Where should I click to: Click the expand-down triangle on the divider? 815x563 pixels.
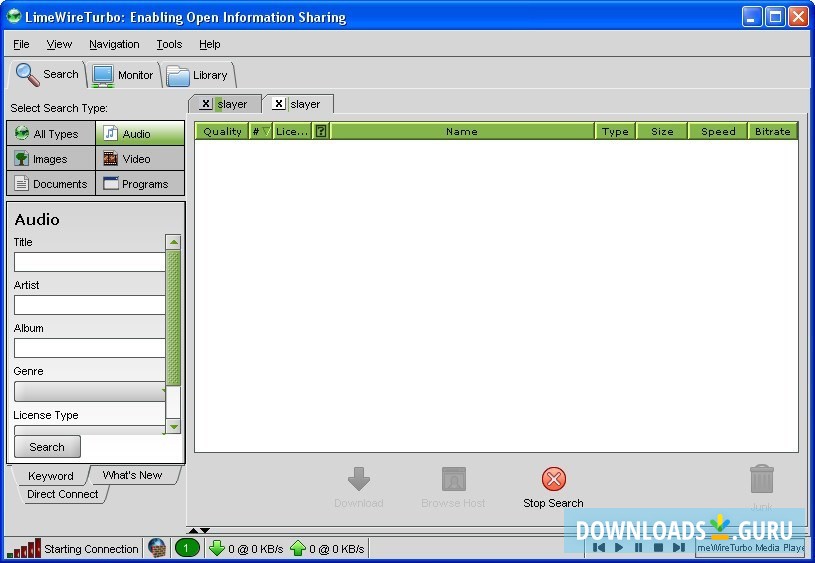pyautogui.click(x=205, y=530)
